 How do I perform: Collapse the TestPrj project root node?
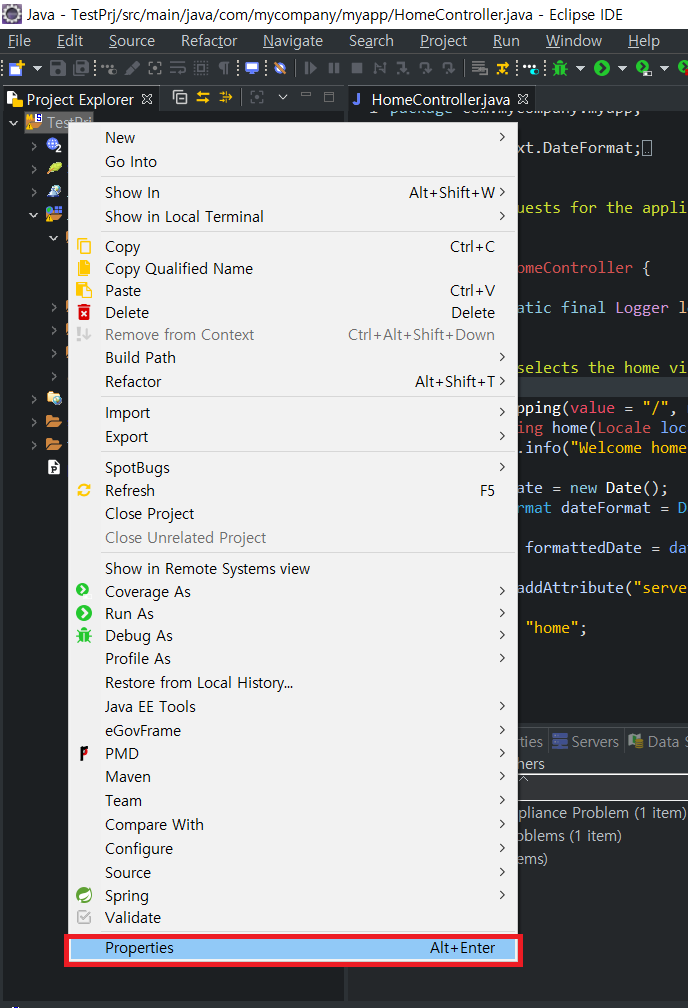click(14, 122)
